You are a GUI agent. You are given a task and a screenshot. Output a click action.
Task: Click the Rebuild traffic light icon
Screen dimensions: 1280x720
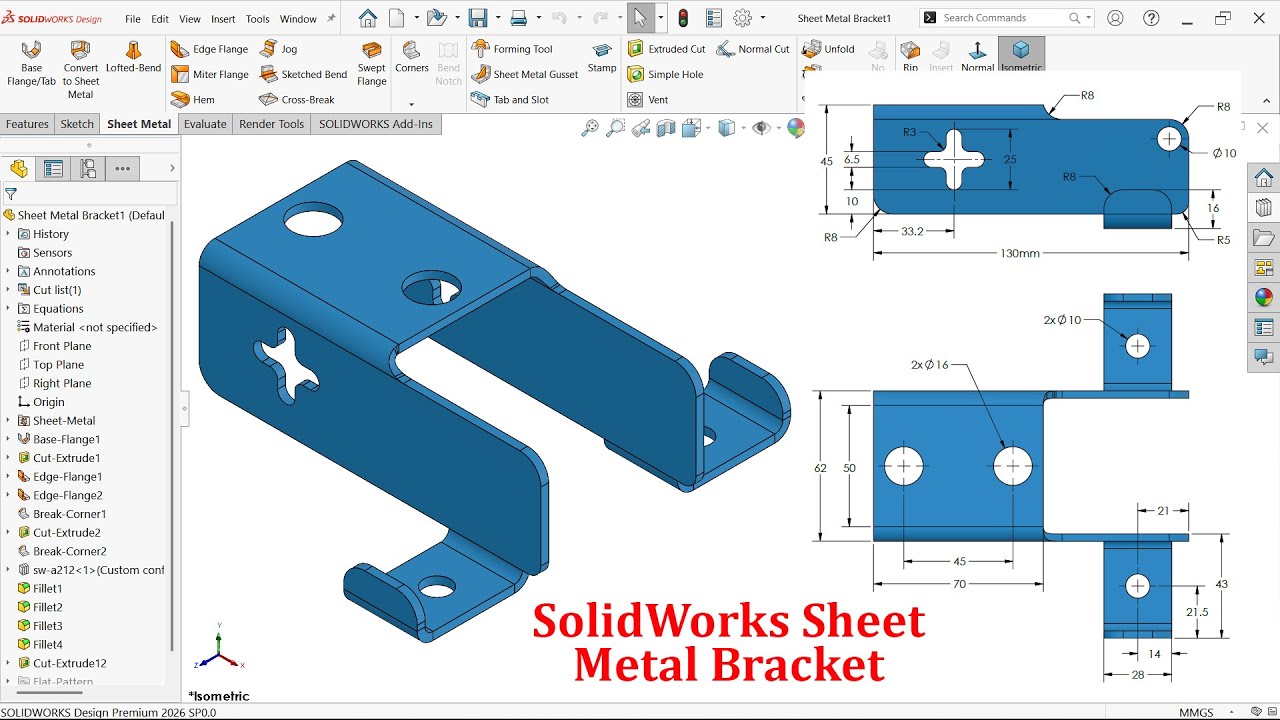pos(683,18)
